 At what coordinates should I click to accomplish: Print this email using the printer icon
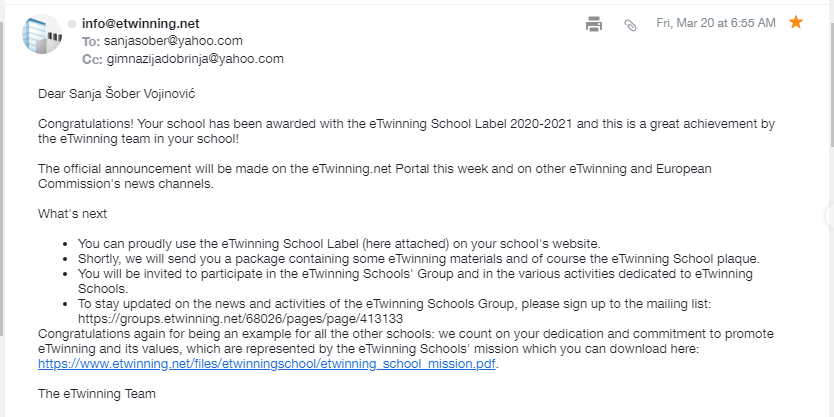594,23
